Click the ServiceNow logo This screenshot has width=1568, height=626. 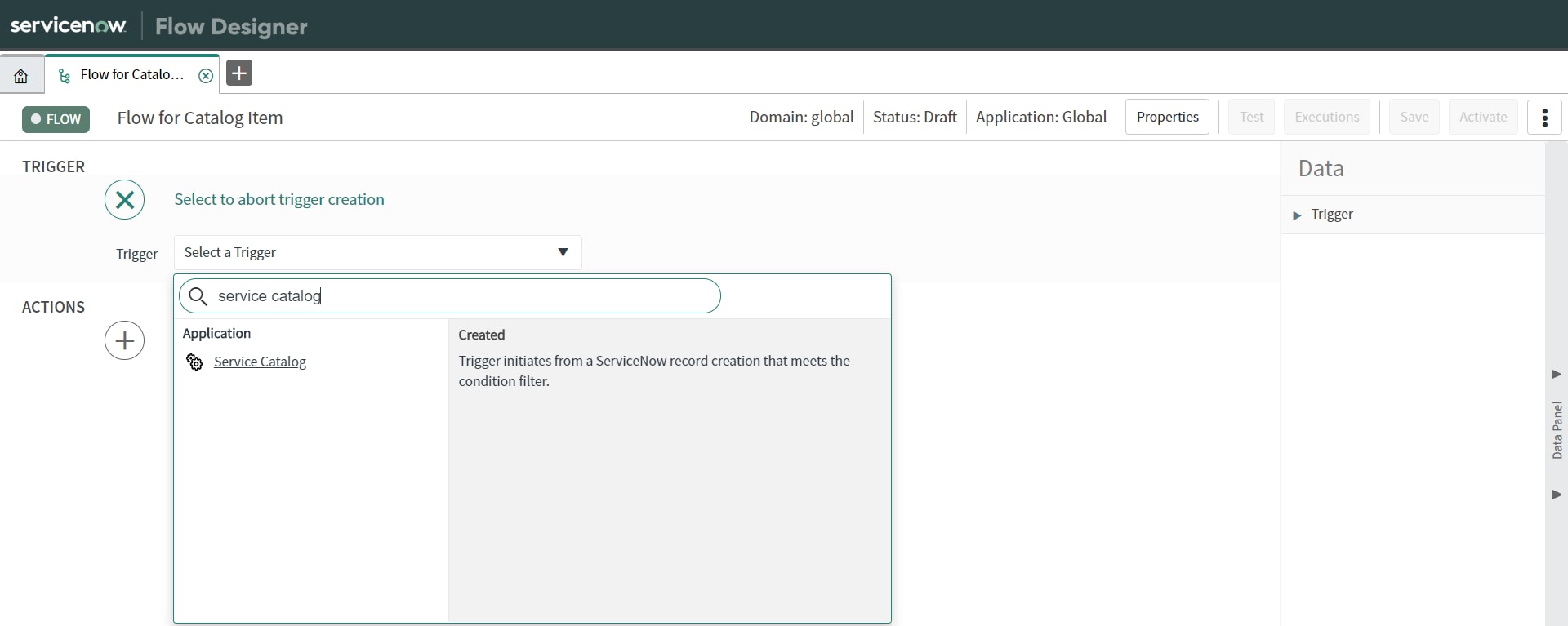[x=69, y=25]
